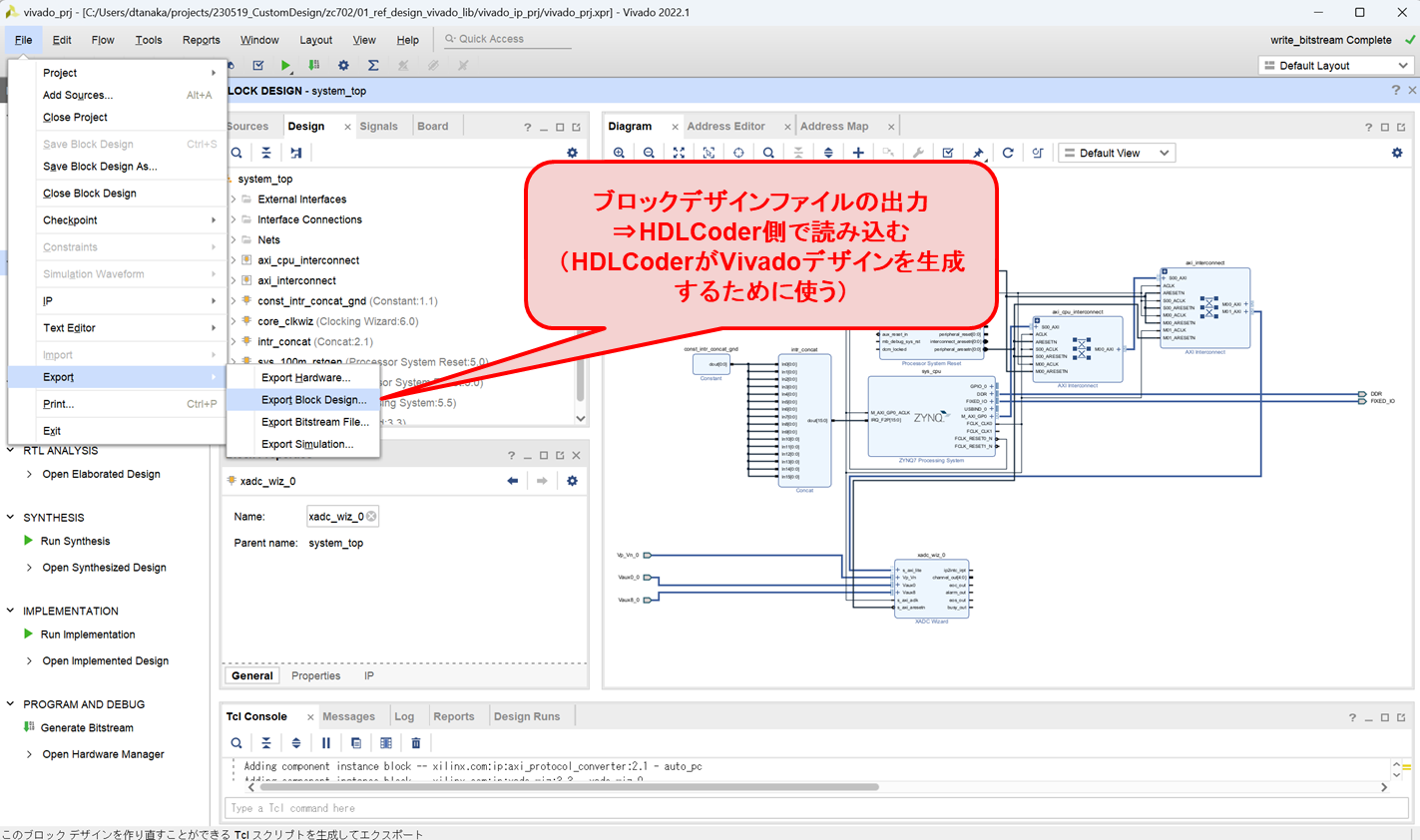Open the Tools menu

point(149,40)
